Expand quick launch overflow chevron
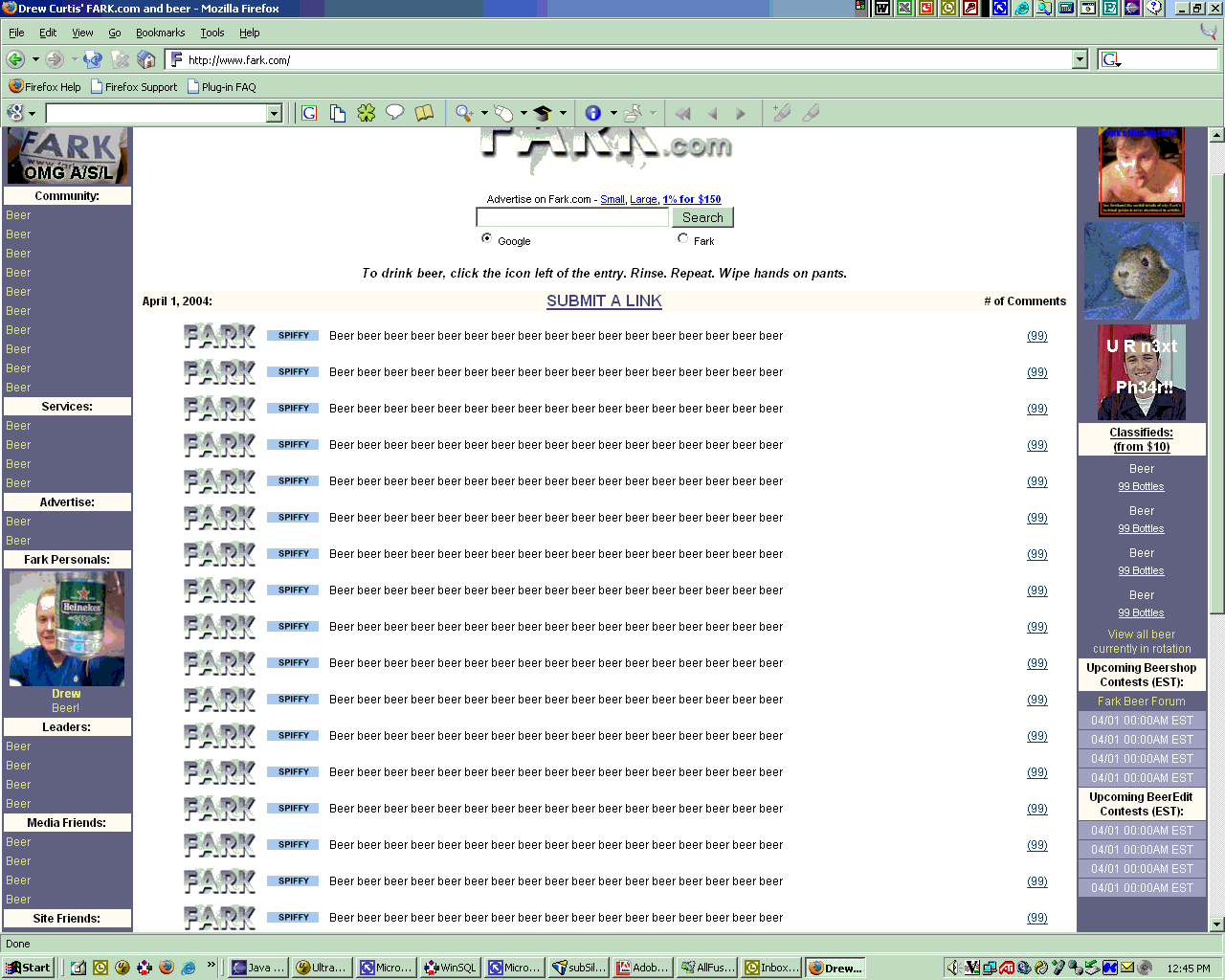The width and height of the screenshot is (1225, 980). click(x=212, y=965)
